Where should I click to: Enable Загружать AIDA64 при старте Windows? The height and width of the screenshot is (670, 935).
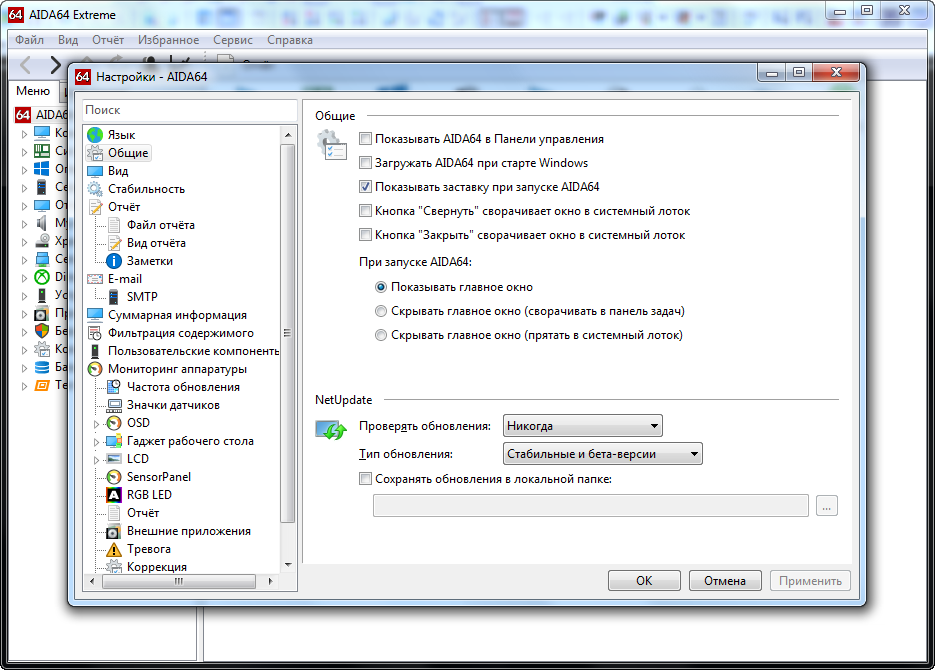[366, 163]
